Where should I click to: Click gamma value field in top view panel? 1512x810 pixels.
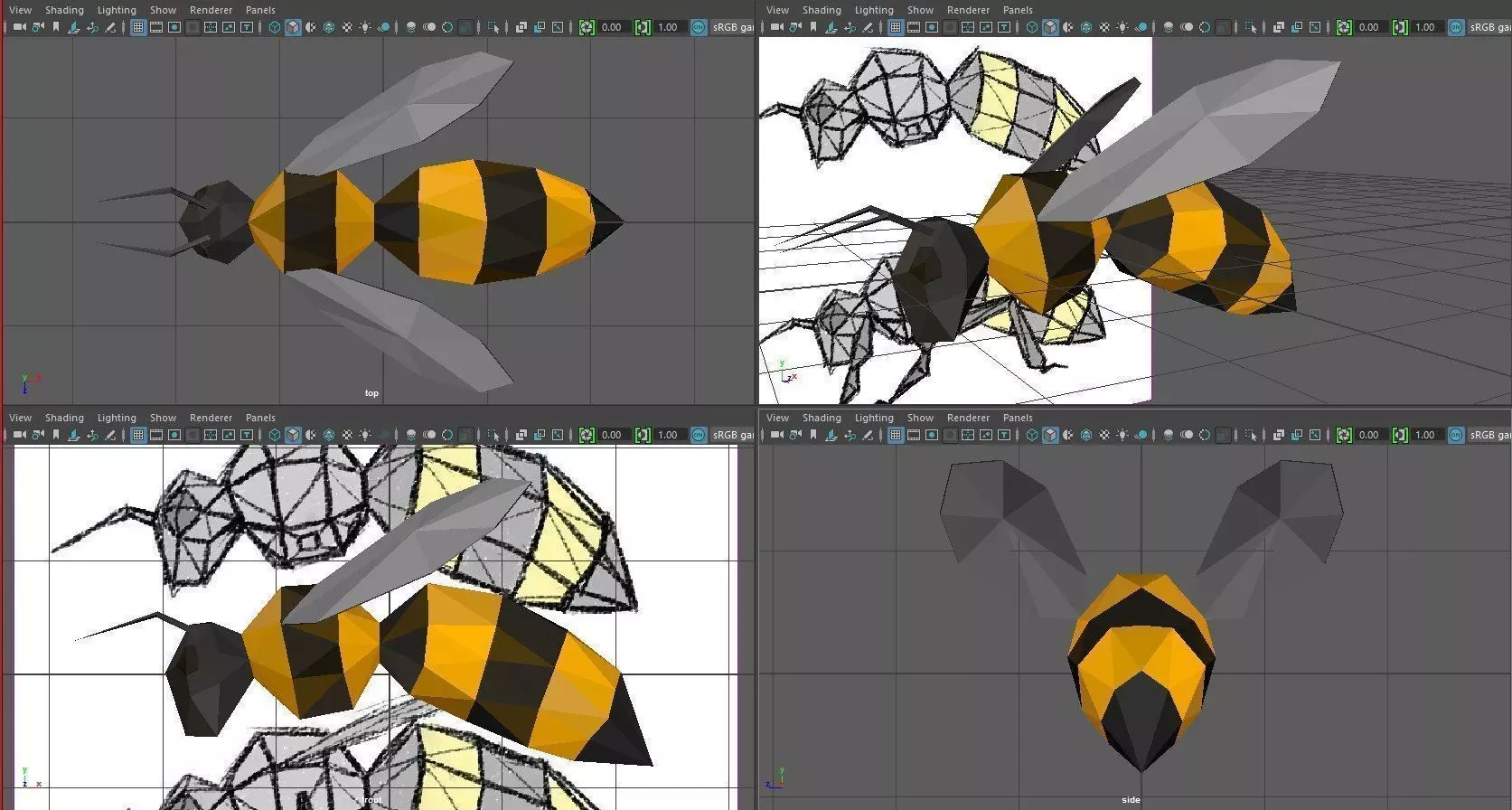670,27
